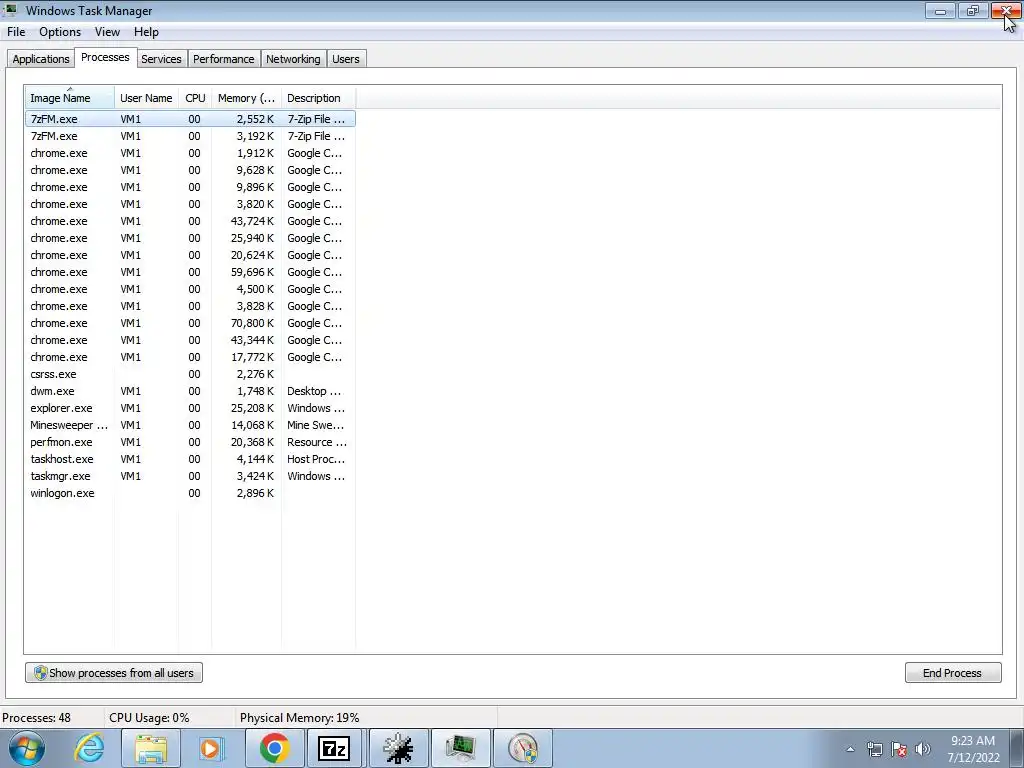1024x768 pixels.
Task: Select chrome.exe row using 3,828 K
Action: (190, 306)
